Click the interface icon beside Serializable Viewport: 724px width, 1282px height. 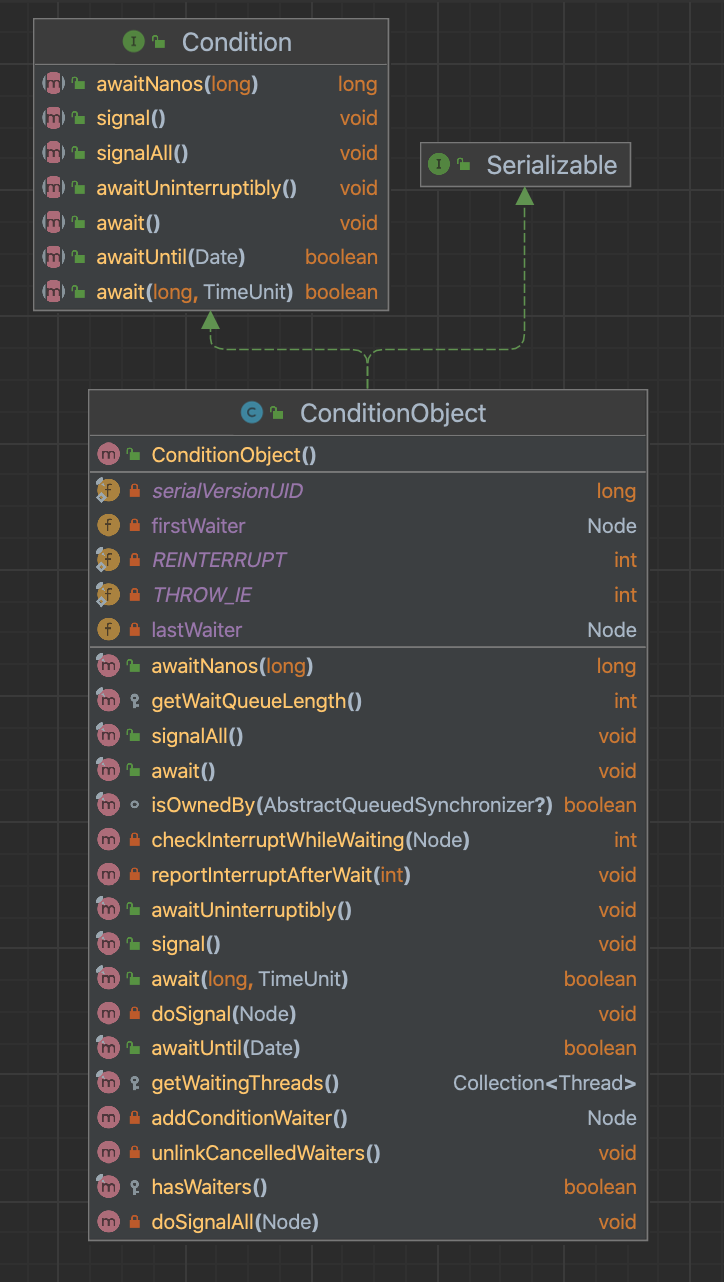438,165
